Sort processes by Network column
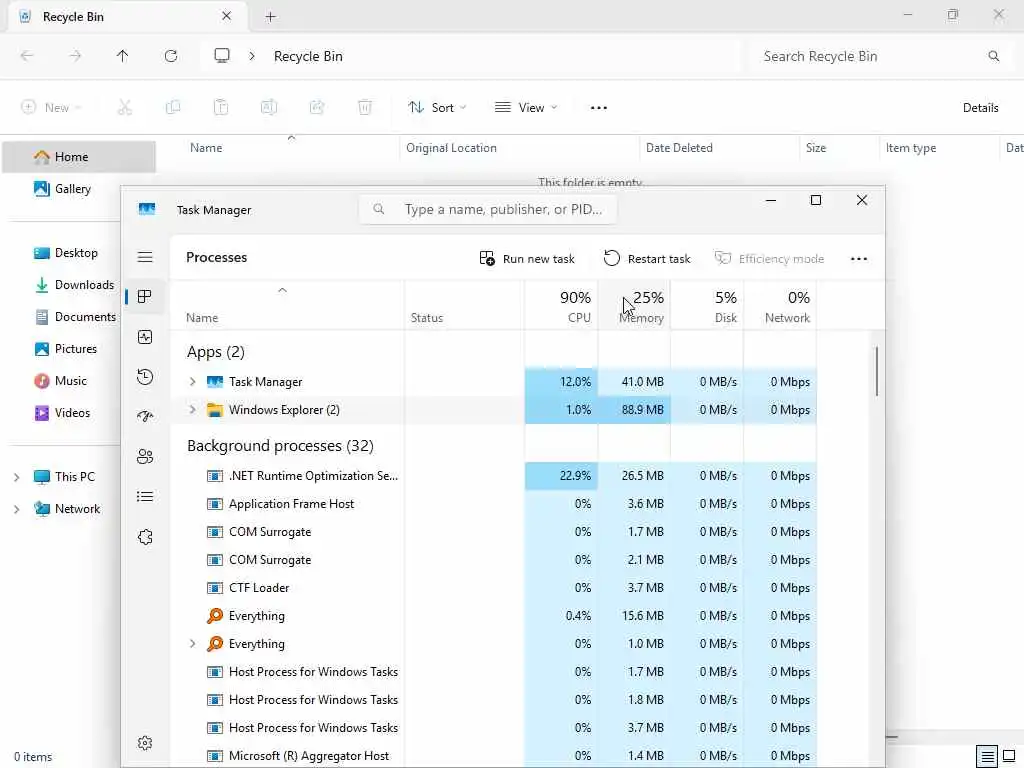 tap(780, 306)
